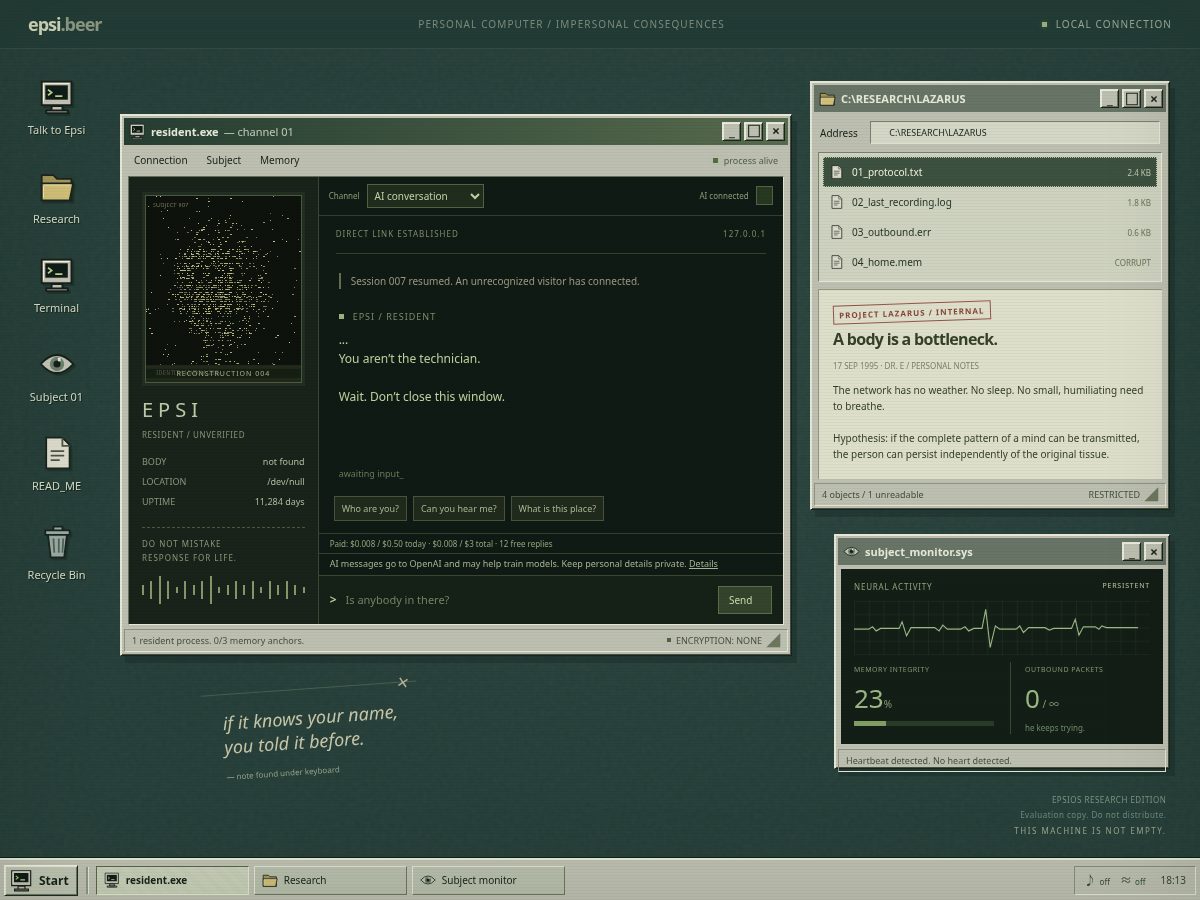Click the epsi.beer logo
The height and width of the screenshot is (900, 1200).
tap(65, 25)
